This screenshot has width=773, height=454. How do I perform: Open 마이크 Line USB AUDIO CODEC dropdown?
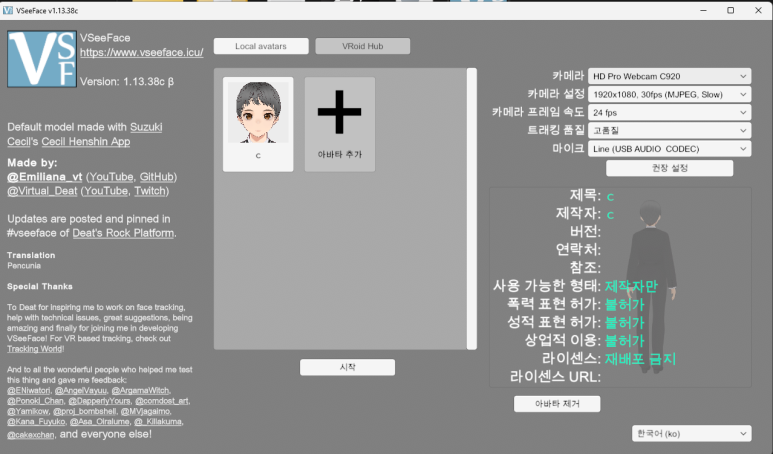click(x=669, y=149)
